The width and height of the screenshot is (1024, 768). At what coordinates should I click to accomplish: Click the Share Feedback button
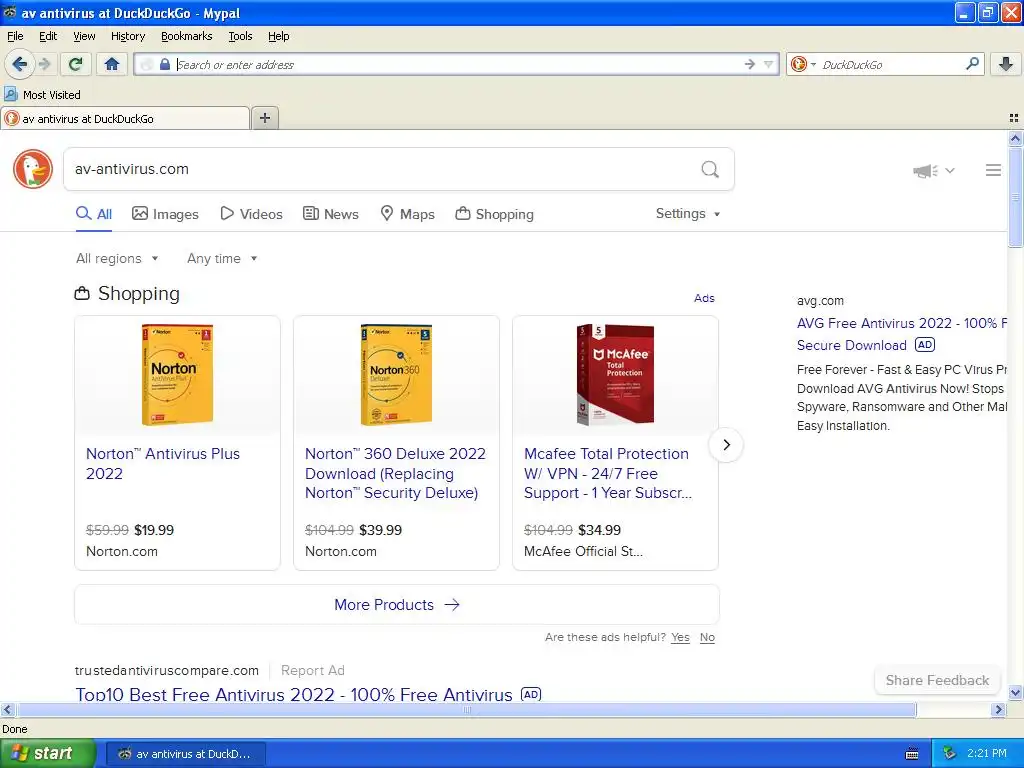pos(937,680)
